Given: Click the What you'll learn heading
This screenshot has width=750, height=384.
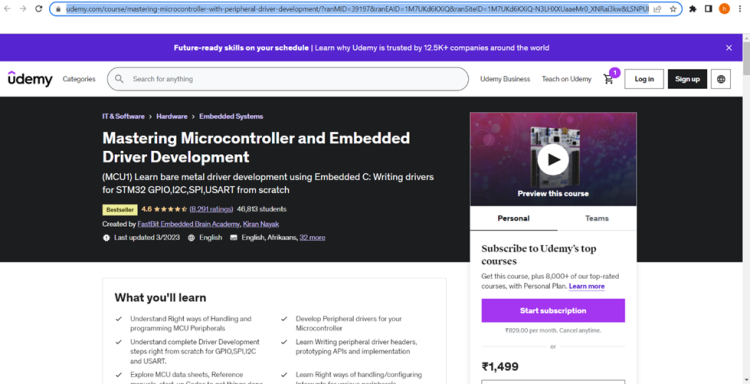Looking at the screenshot, I should point(160,297).
